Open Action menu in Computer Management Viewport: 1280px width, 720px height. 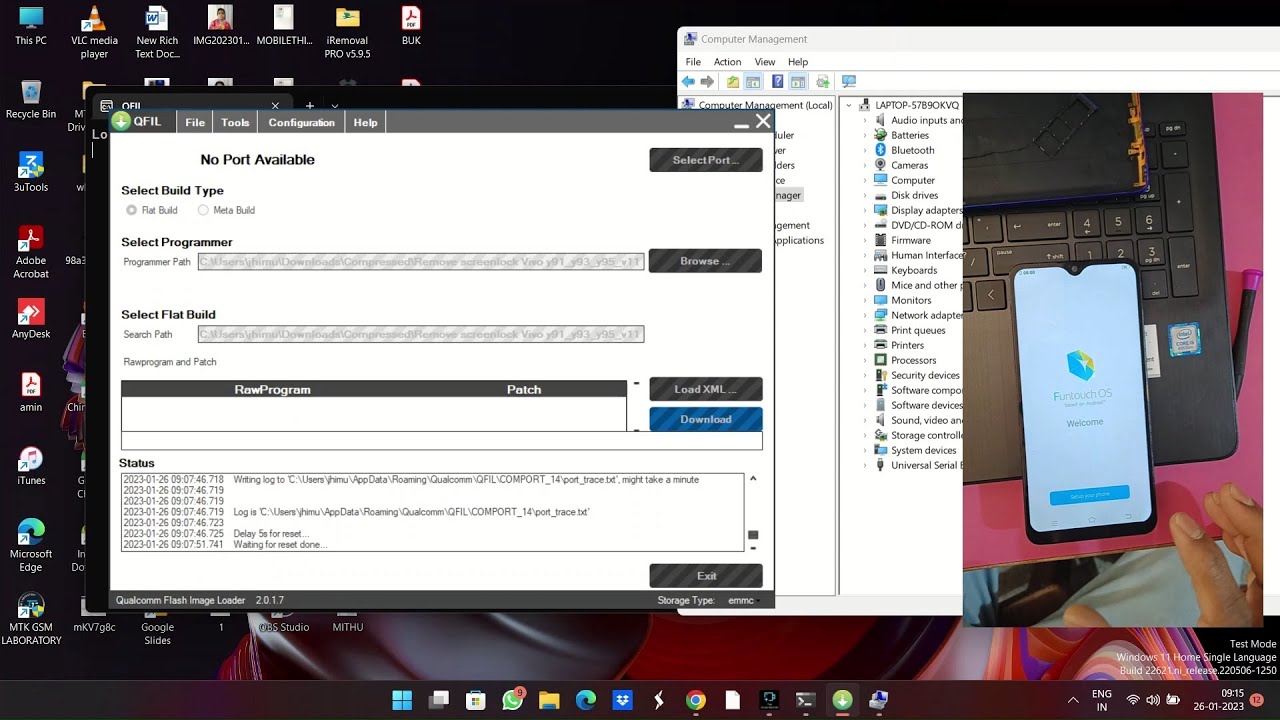click(x=727, y=62)
